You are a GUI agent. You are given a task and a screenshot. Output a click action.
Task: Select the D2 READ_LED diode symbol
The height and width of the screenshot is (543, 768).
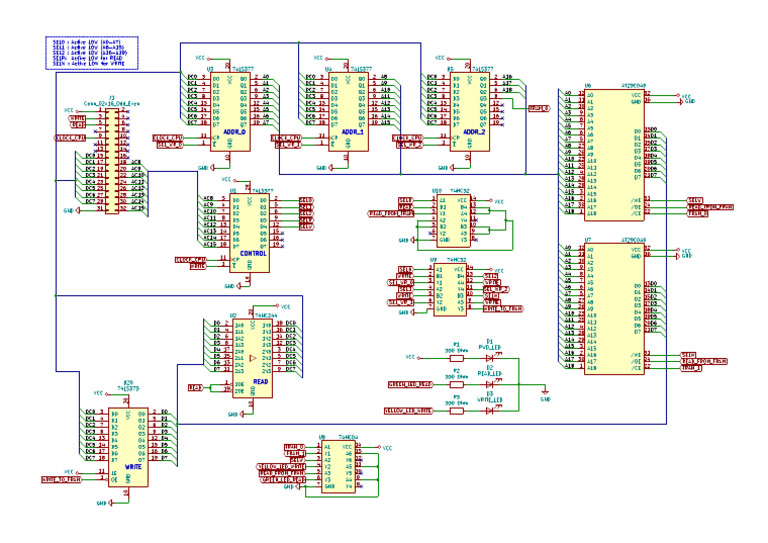pos(489,384)
